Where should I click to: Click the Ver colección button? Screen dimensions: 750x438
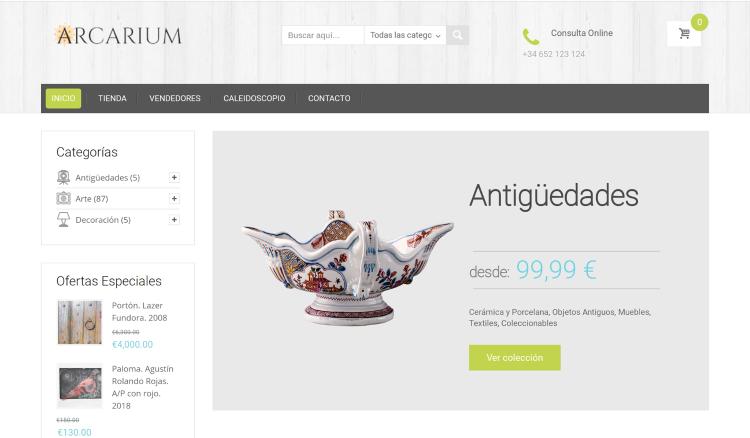(515, 358)
